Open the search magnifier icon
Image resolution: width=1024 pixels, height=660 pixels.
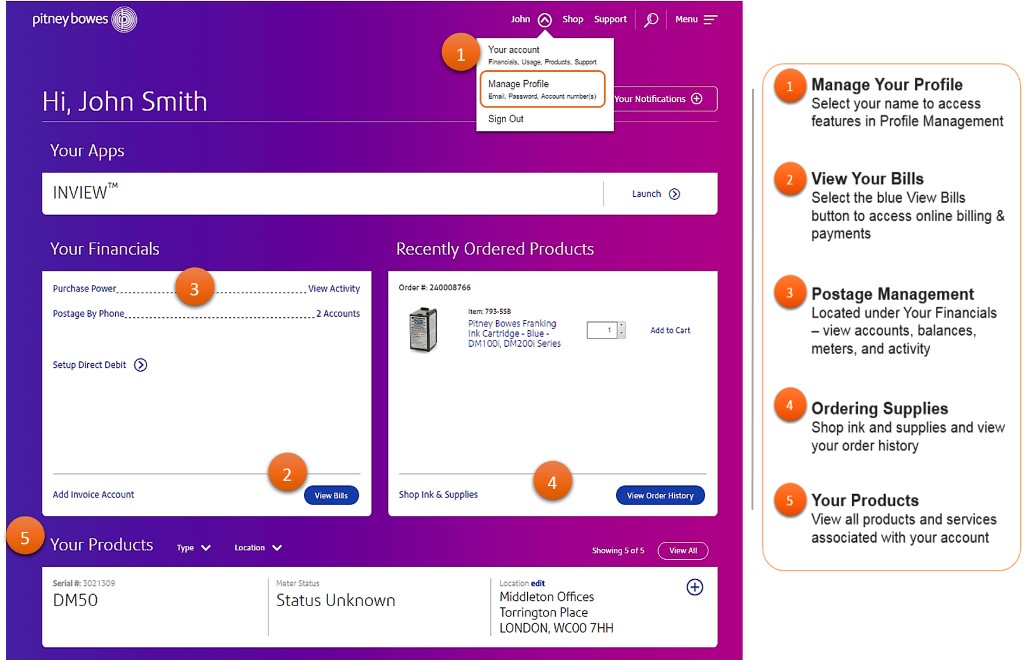[x=651, y=19]
